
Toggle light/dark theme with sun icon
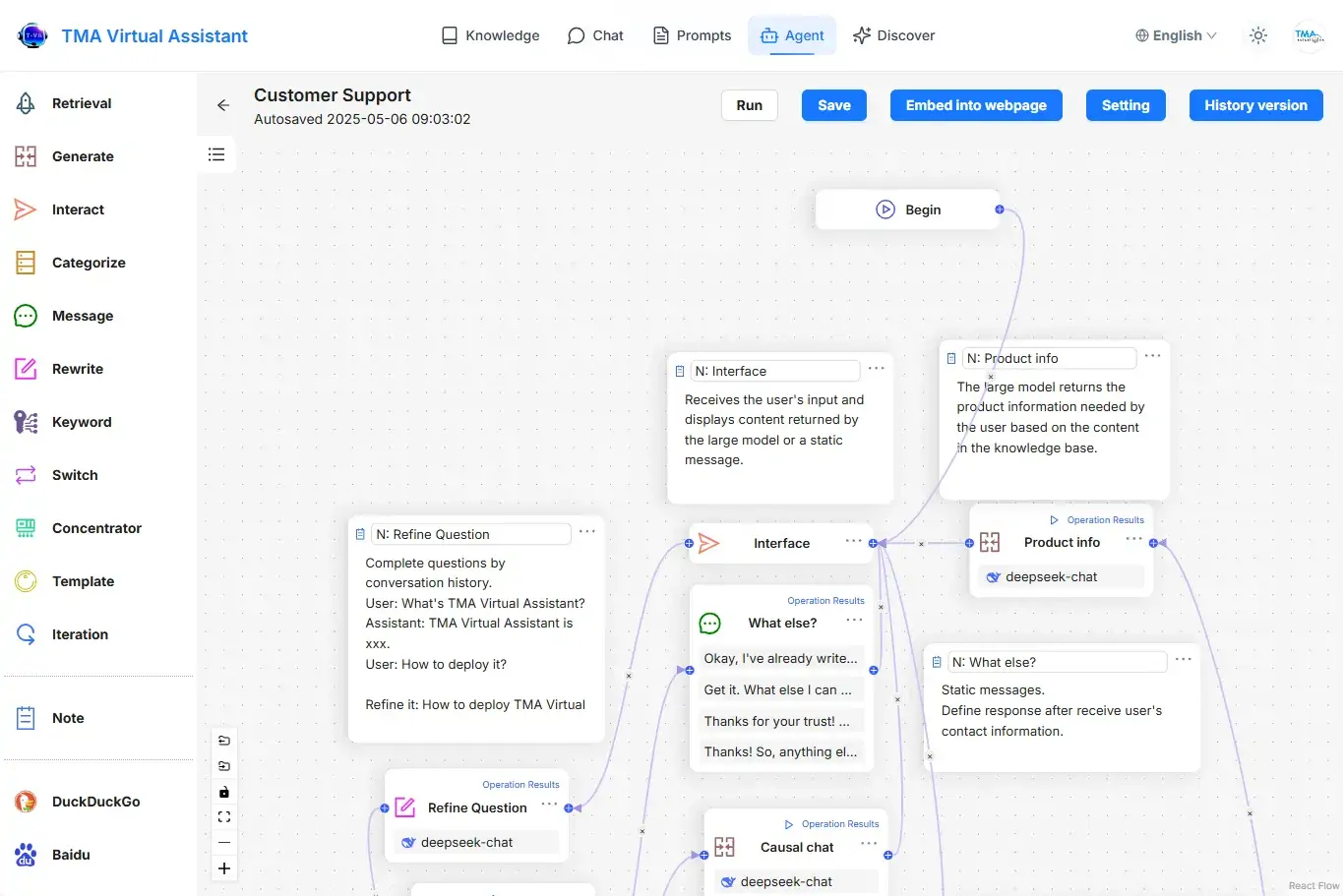1258,35
